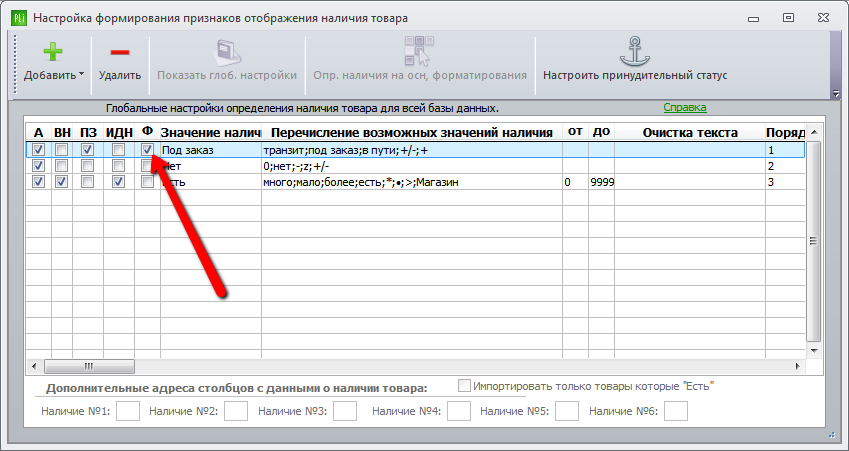Click the red minus Удалить icon
Image resolution: width=849 pixels, height=451 pixels.
pyautogui.click(x=120, y=53)
